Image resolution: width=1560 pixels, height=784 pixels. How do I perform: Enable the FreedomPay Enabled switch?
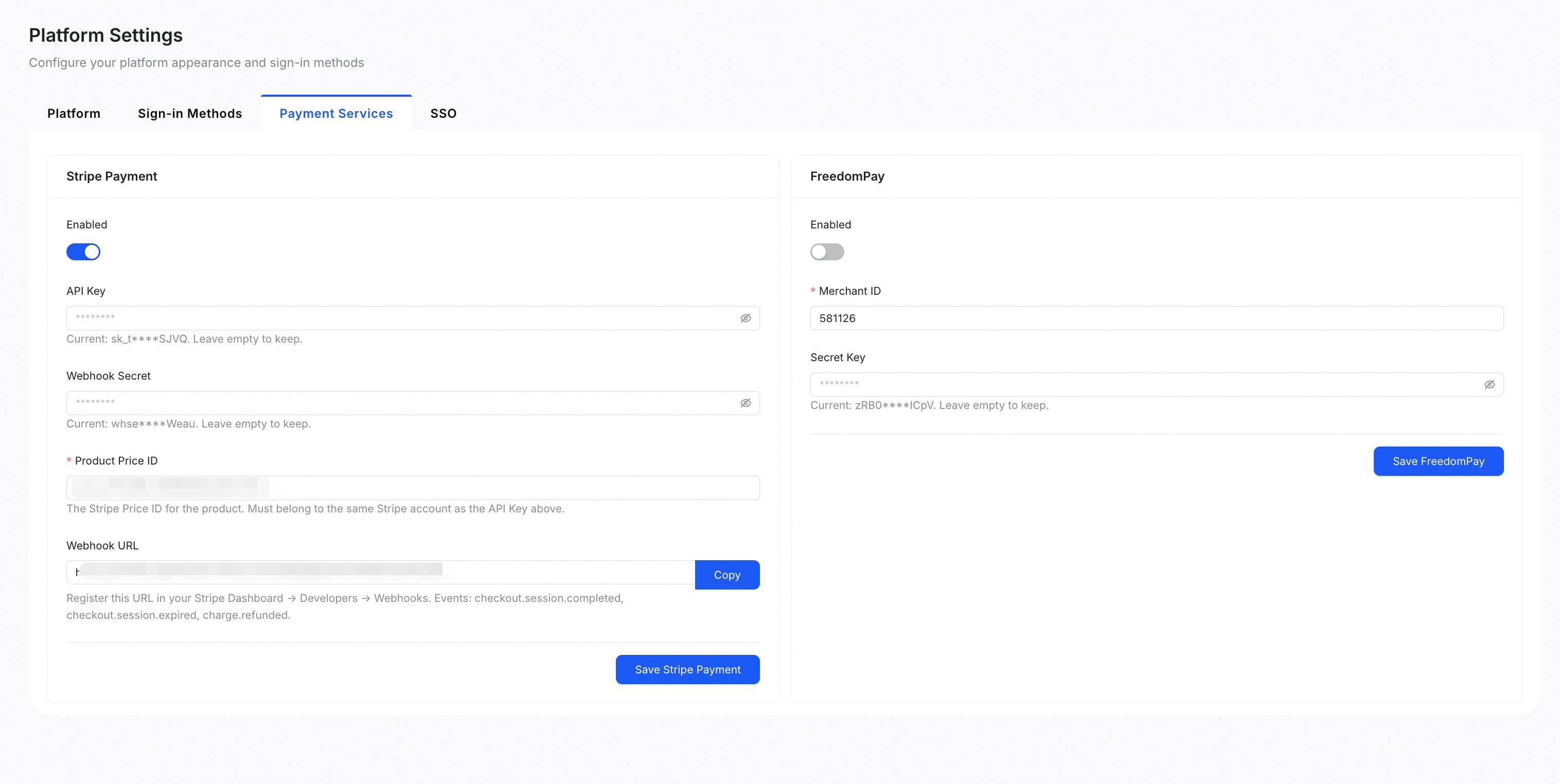pos(827,252)
